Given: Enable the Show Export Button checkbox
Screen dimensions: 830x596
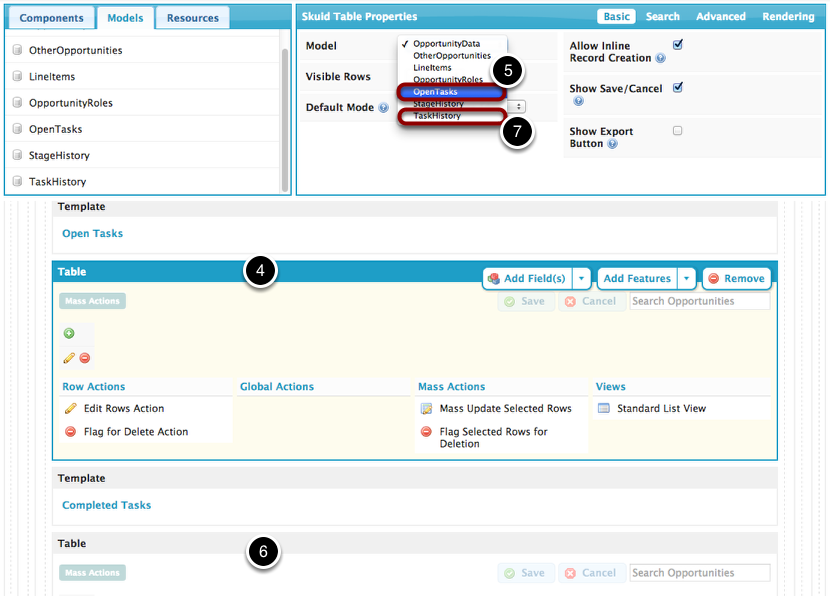Looking at the screenshot, I should 678,131.
